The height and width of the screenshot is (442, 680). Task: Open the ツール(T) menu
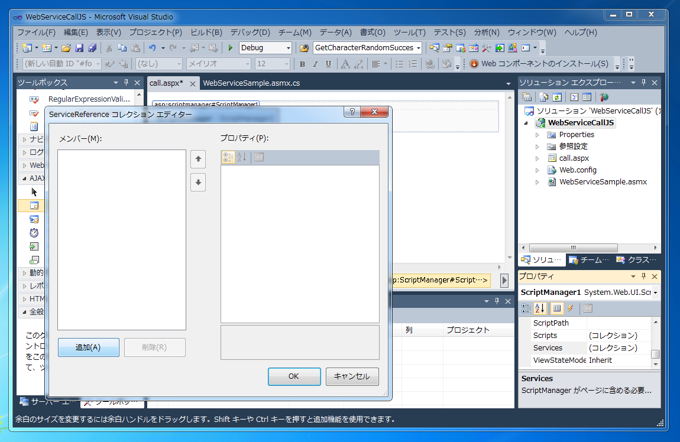point(409,33)
